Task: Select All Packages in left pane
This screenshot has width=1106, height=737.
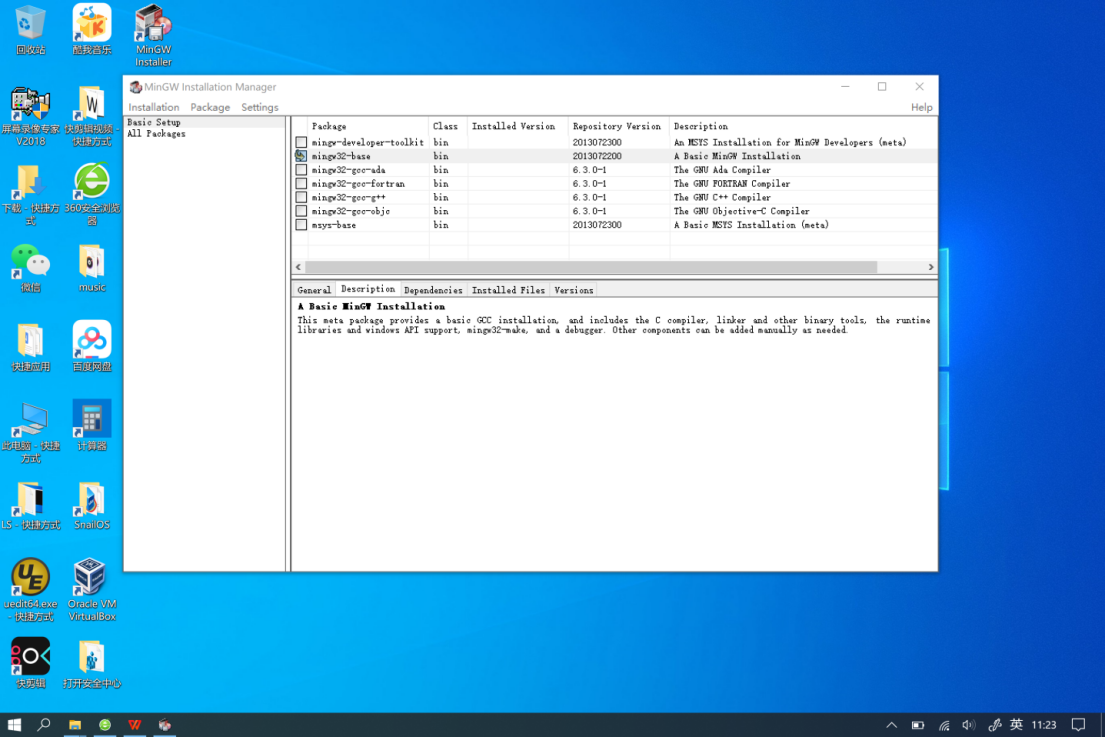Action: (x=156, y=133)
